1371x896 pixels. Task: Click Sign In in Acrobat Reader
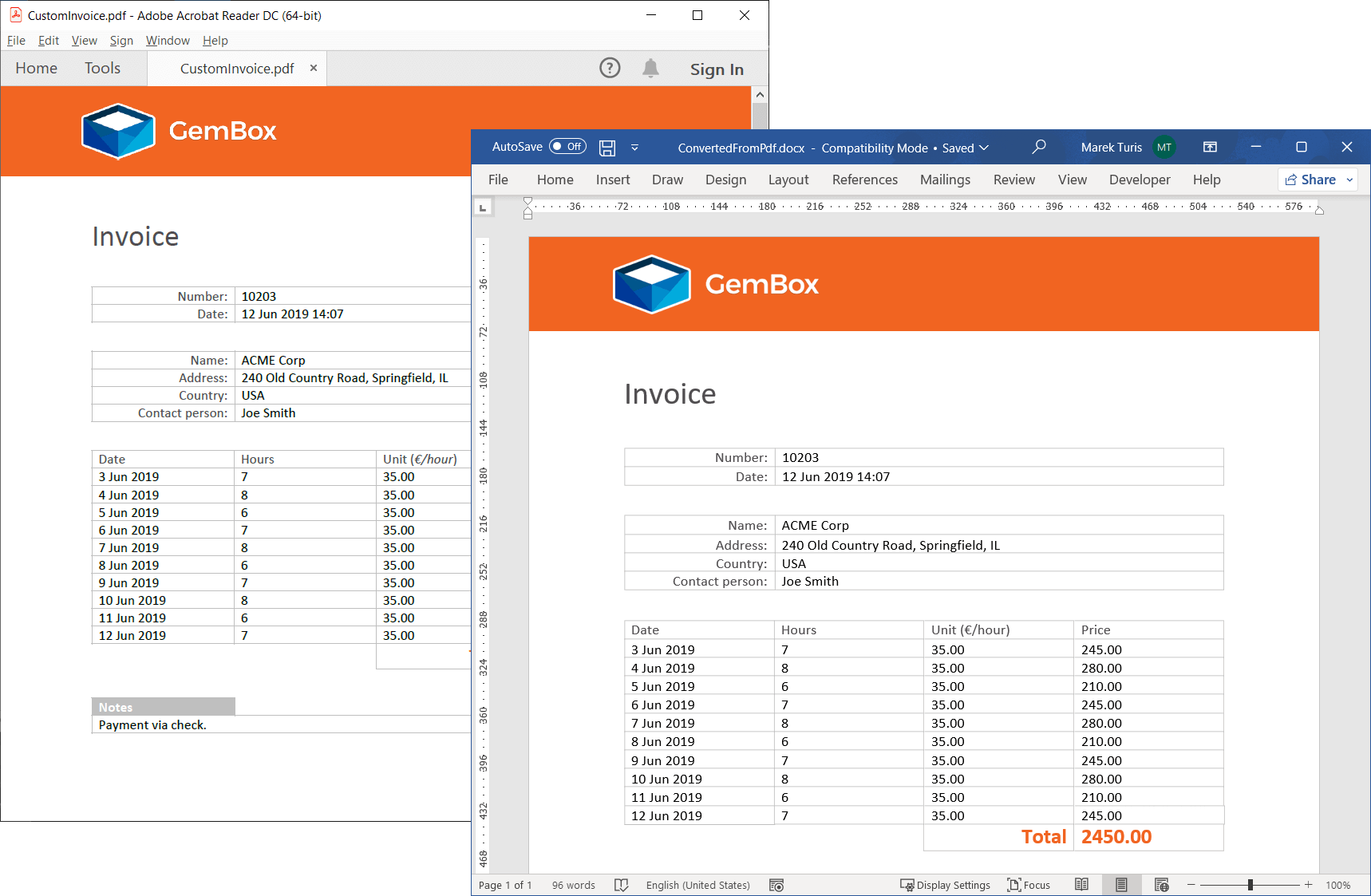pyautogui.click(x=717, y=69)
